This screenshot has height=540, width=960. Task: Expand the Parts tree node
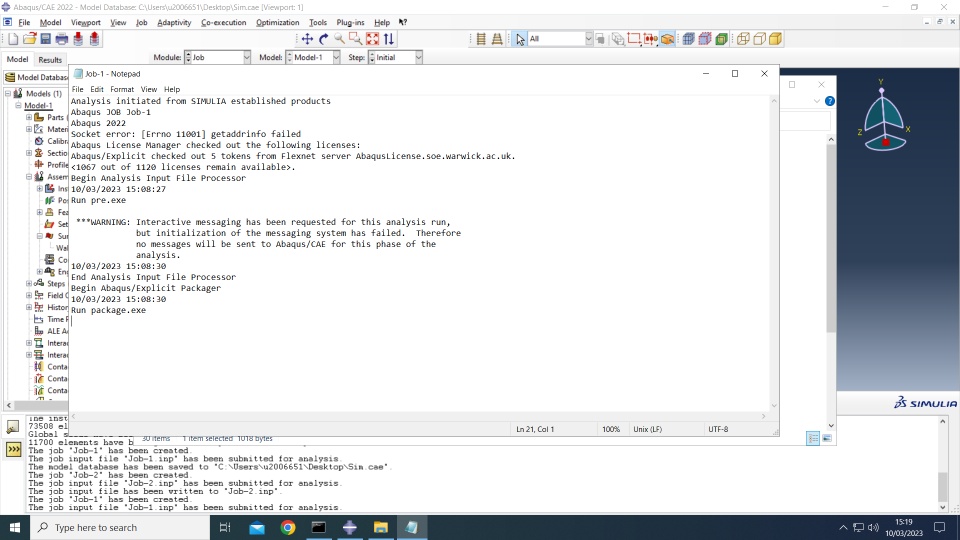tap(29, 117)
